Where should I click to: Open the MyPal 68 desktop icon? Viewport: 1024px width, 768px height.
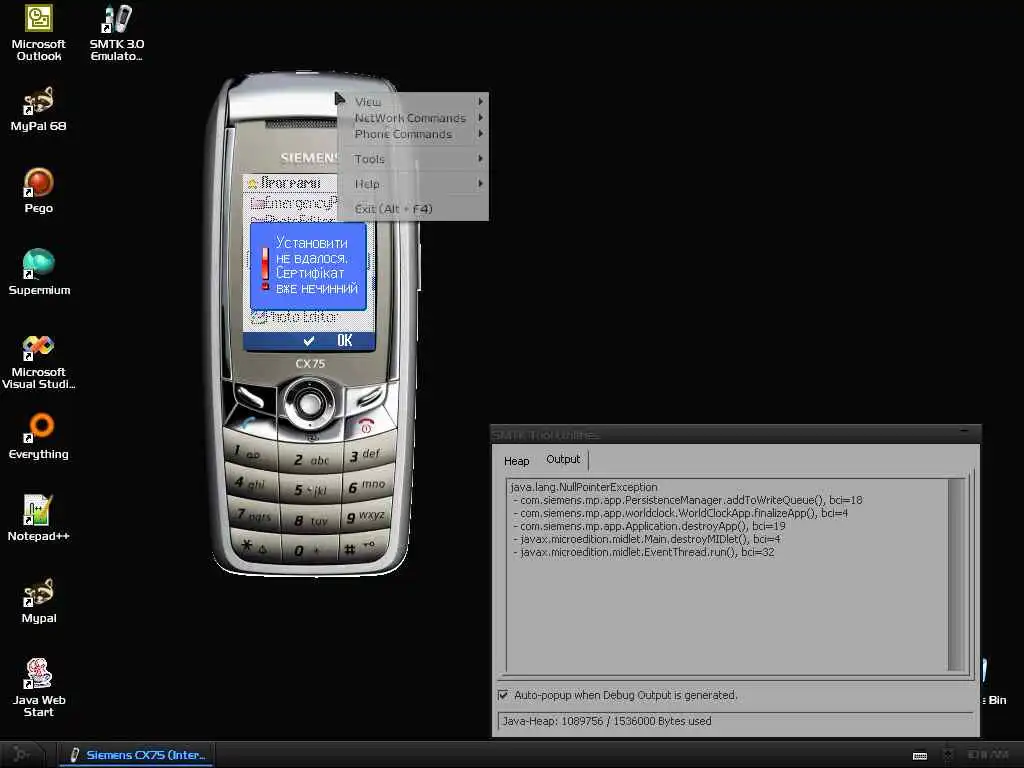[39, 108]
